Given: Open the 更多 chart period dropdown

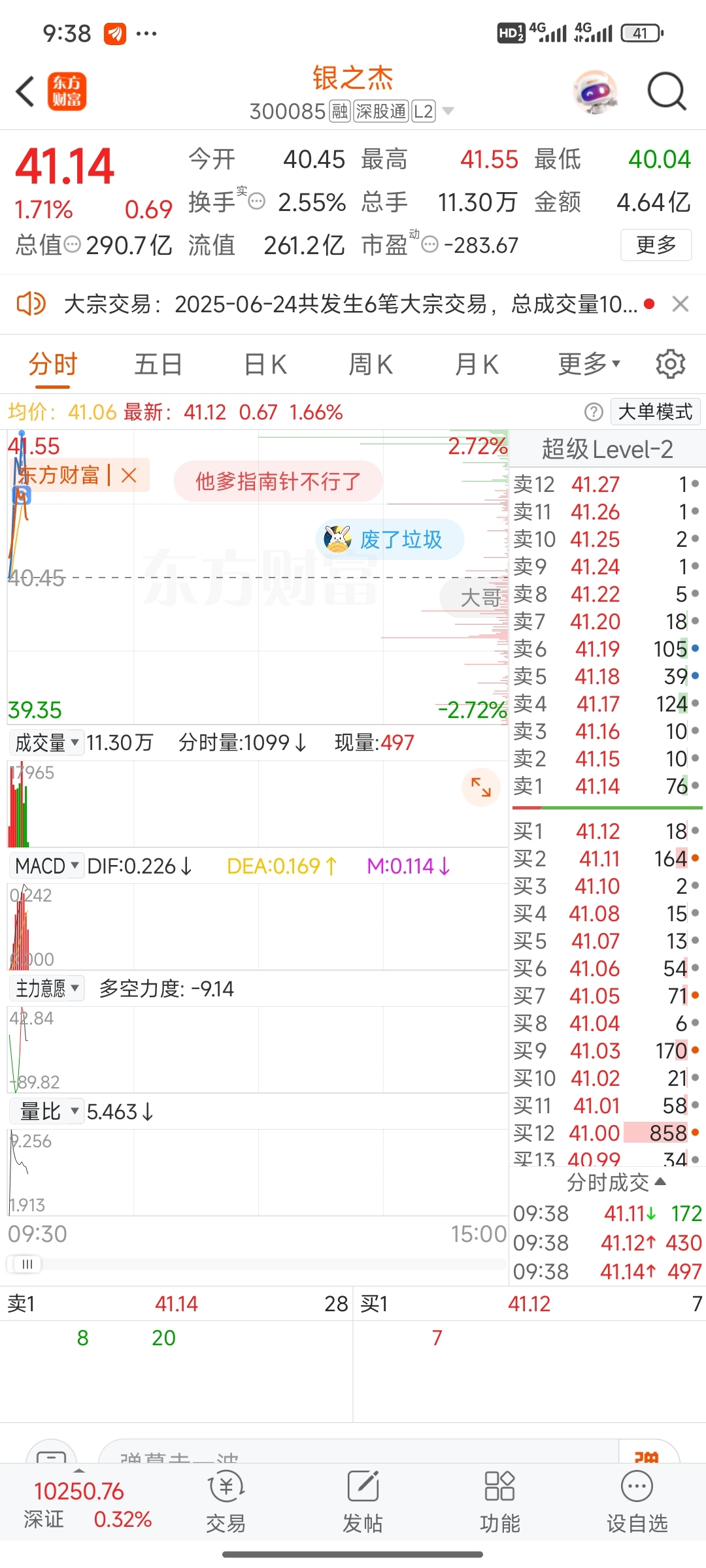Looking at the screenshot, I should (x=589, y=364).
